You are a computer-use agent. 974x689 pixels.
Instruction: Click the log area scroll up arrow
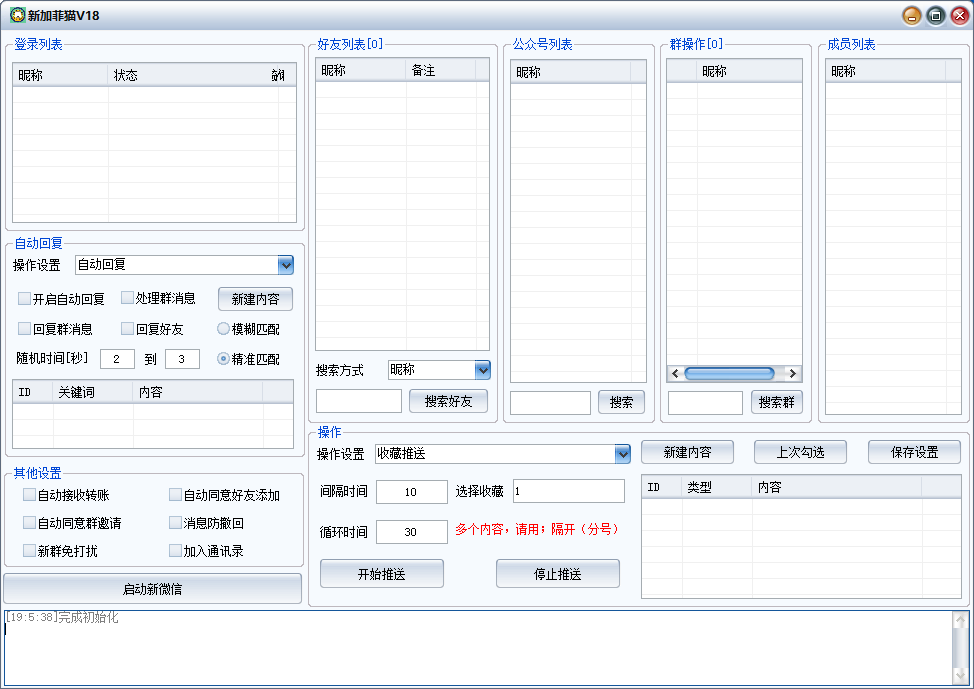click(x=959, y=621)
